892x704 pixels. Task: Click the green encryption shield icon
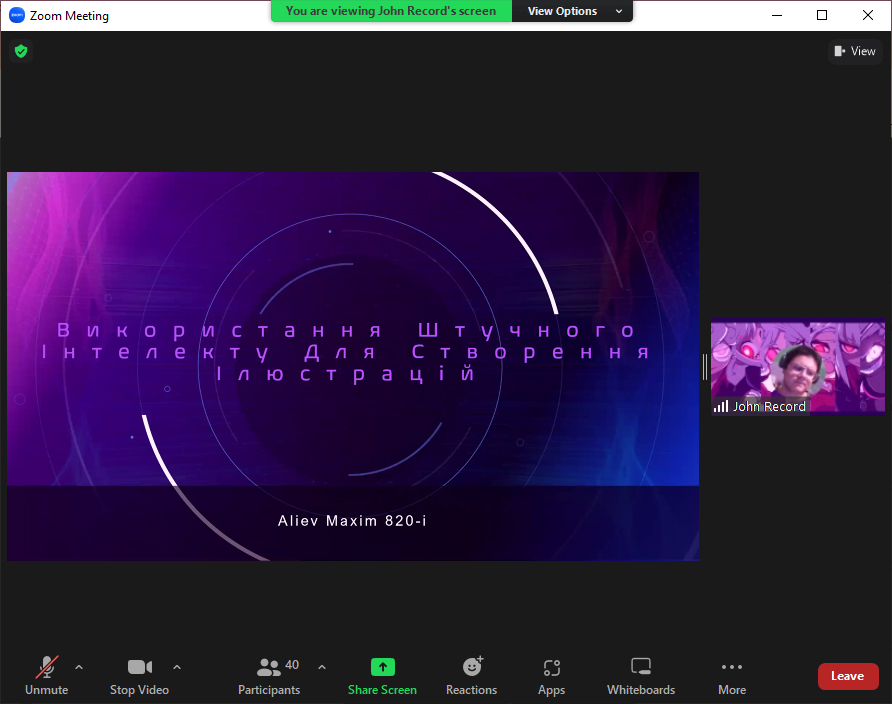(x=21, y=51)
